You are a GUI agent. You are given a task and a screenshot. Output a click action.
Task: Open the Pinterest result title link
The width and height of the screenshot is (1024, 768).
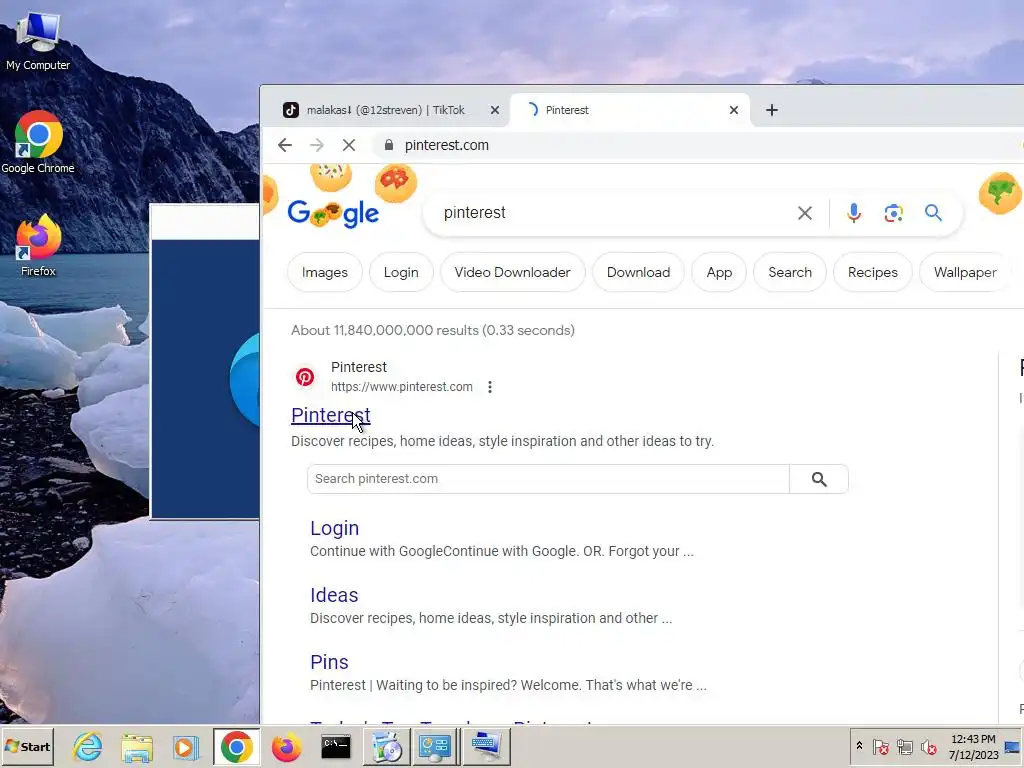330,415
